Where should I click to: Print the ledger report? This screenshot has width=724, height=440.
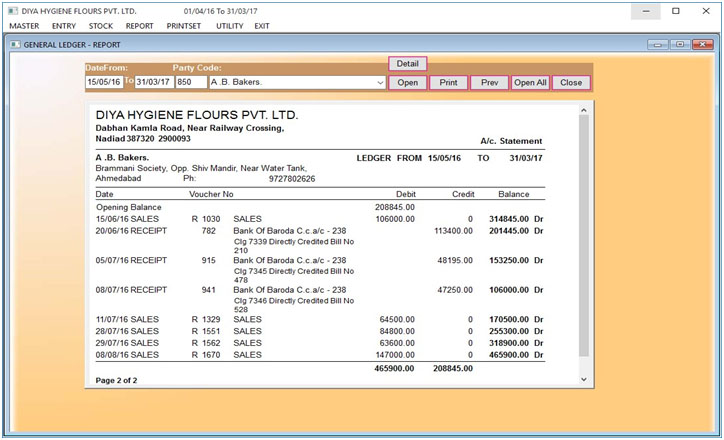point(448,83)
